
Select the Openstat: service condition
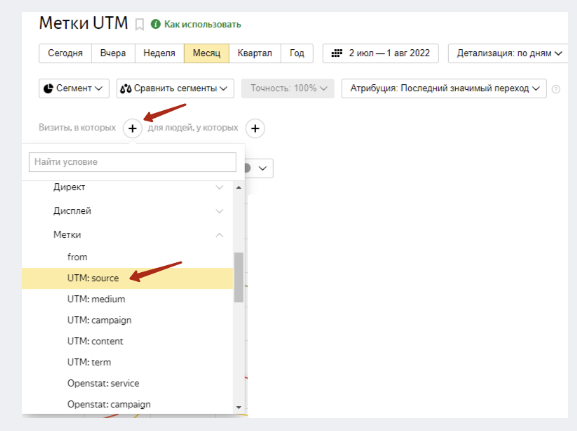click(128, 383)
